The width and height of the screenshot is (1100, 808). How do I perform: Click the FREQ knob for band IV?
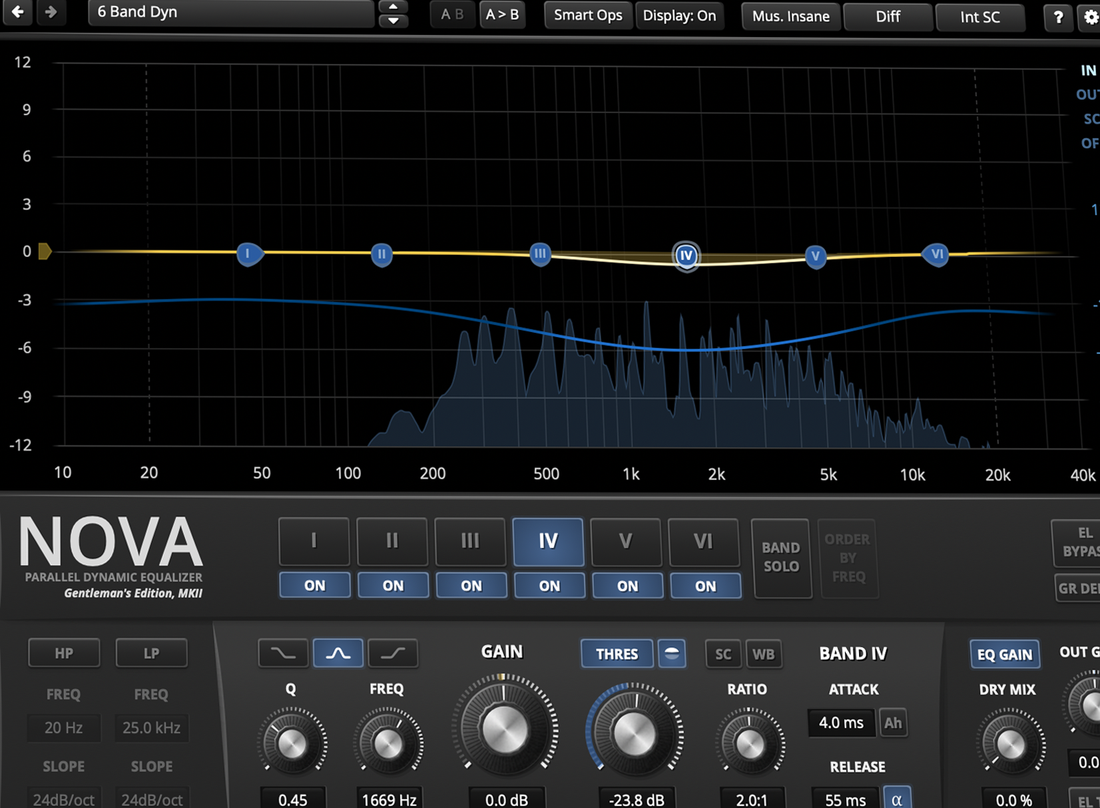pyautogui.click(x=388, y=743)
